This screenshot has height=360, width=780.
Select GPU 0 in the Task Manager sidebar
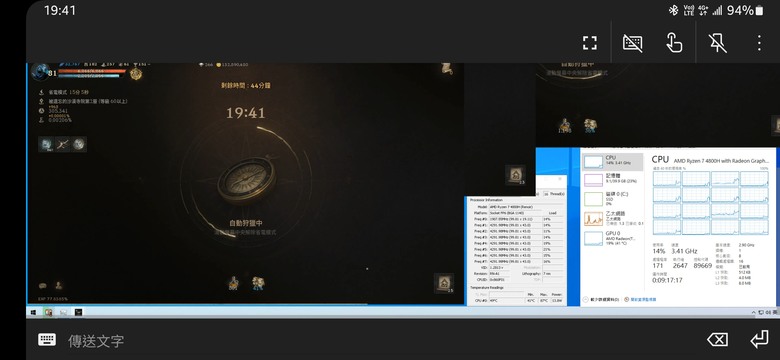[612, 238]
